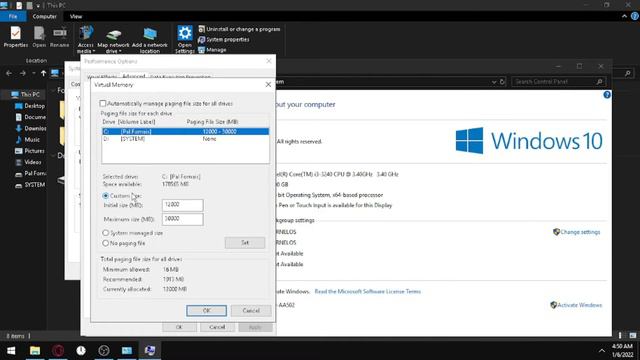Image resolution: width=640 pixels, height=360 pixels.
Task: Read the Microsoft Software License Terms link
Action: 367,291
